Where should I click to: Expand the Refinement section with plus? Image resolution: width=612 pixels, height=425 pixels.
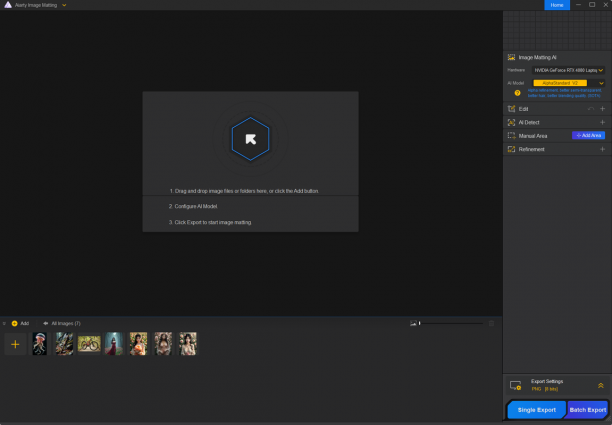pyautogui.click(x=602, y=149)
